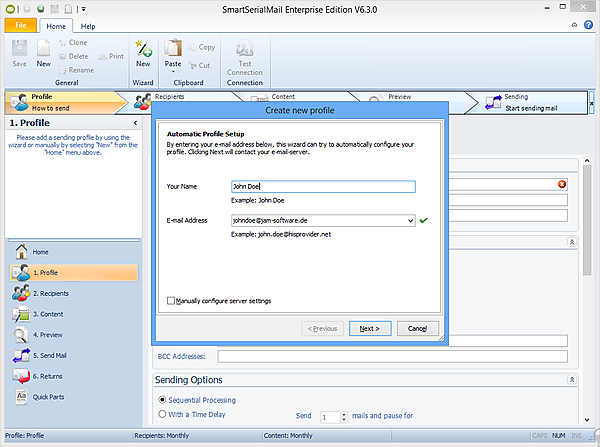Viewport: 600px width, 447px height.
Task: Click the BCC Addresses input field
Action: coord(393,356)
